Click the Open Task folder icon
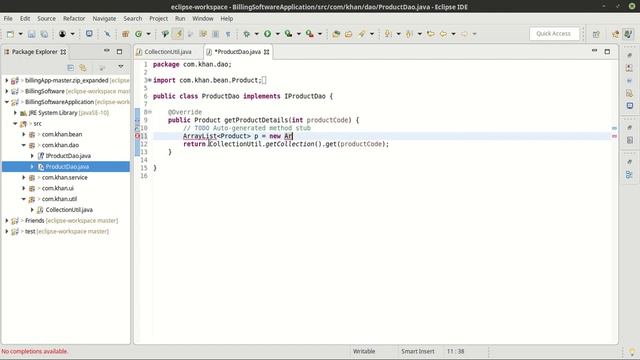This screenshot has width=640, height=360. pos(348,34)
